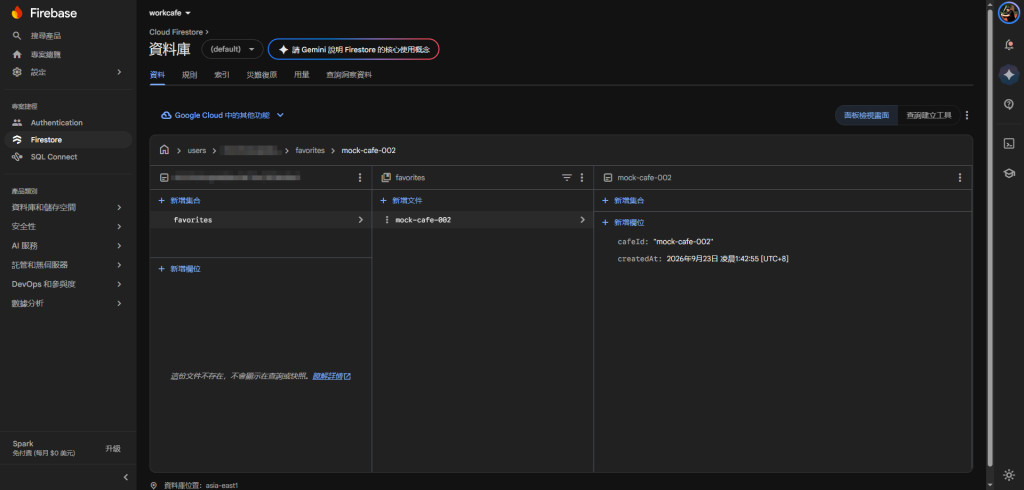Expand 託管和無伺服器 category
This screenshot has width=1024, height=490.
(68, 265)
